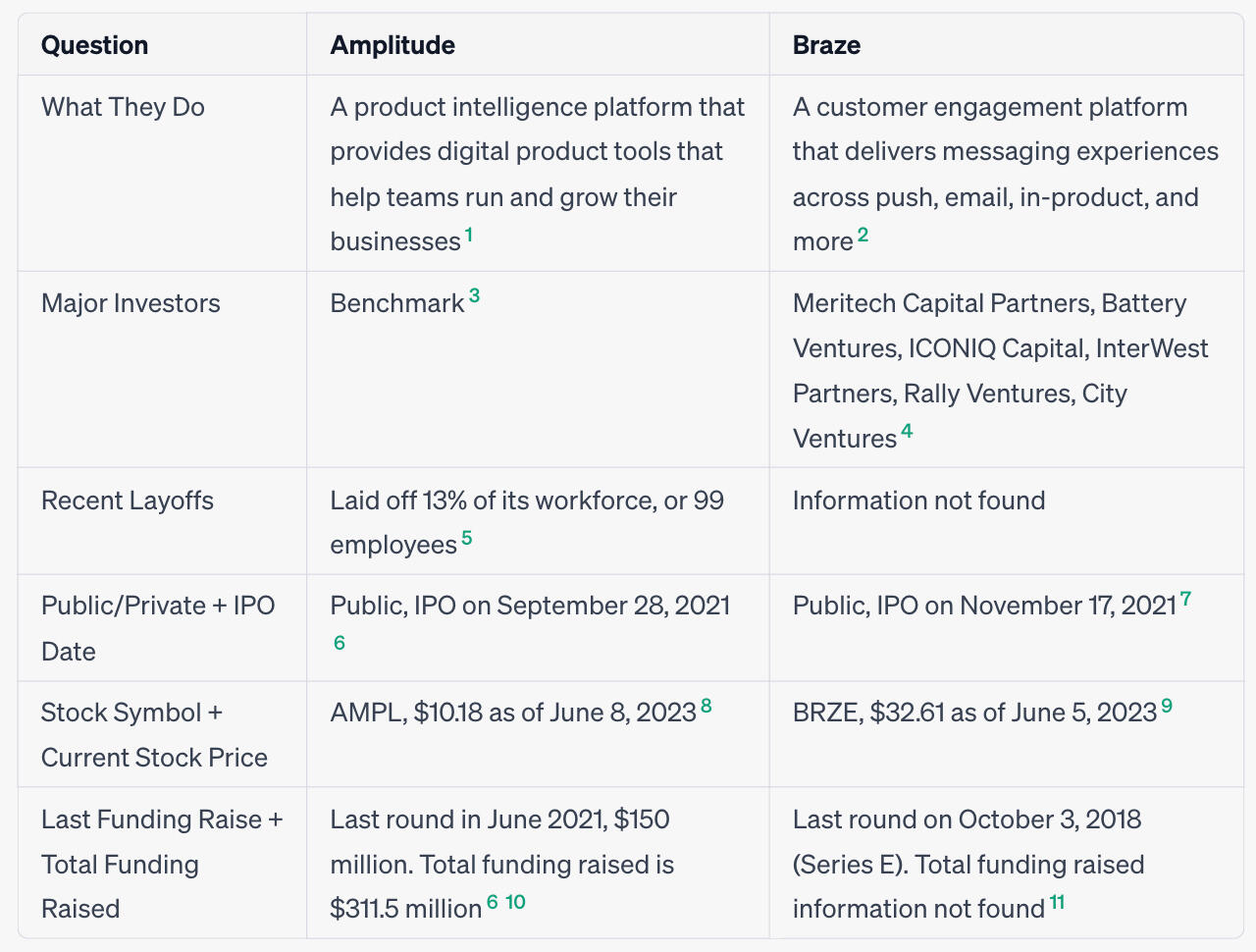
Task: Click citation 8 after AMPL stock price
Action: [x=706, y=705]
